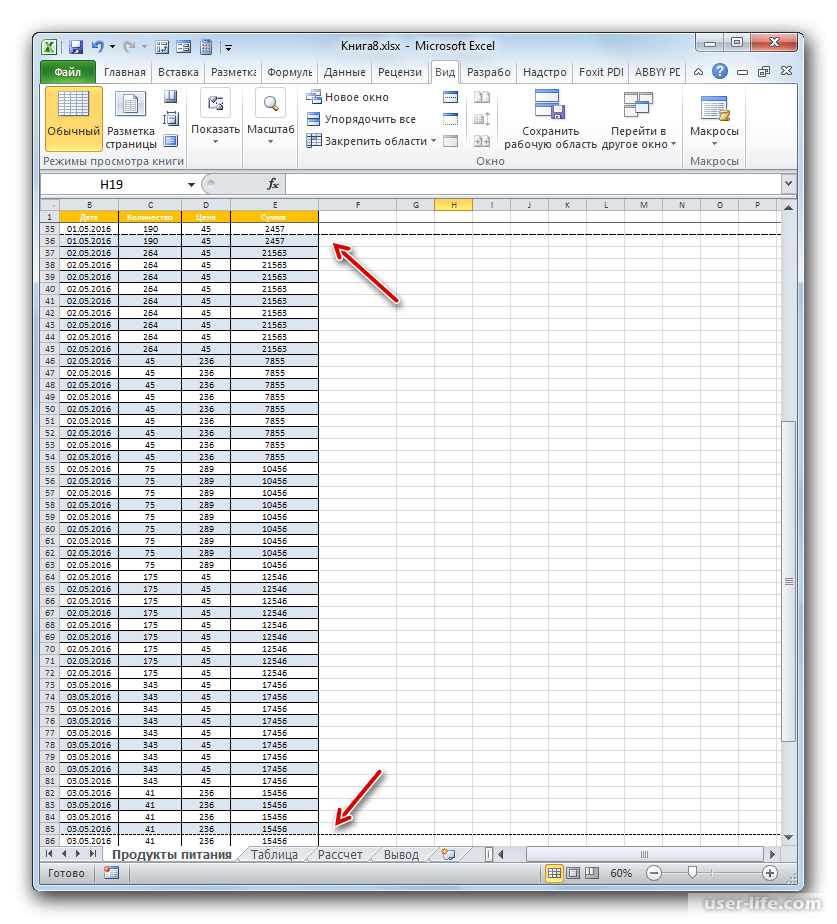This screenshot has height=924, width=837.
Task: Click Новое окно button
Action: (x=348, y=97)
